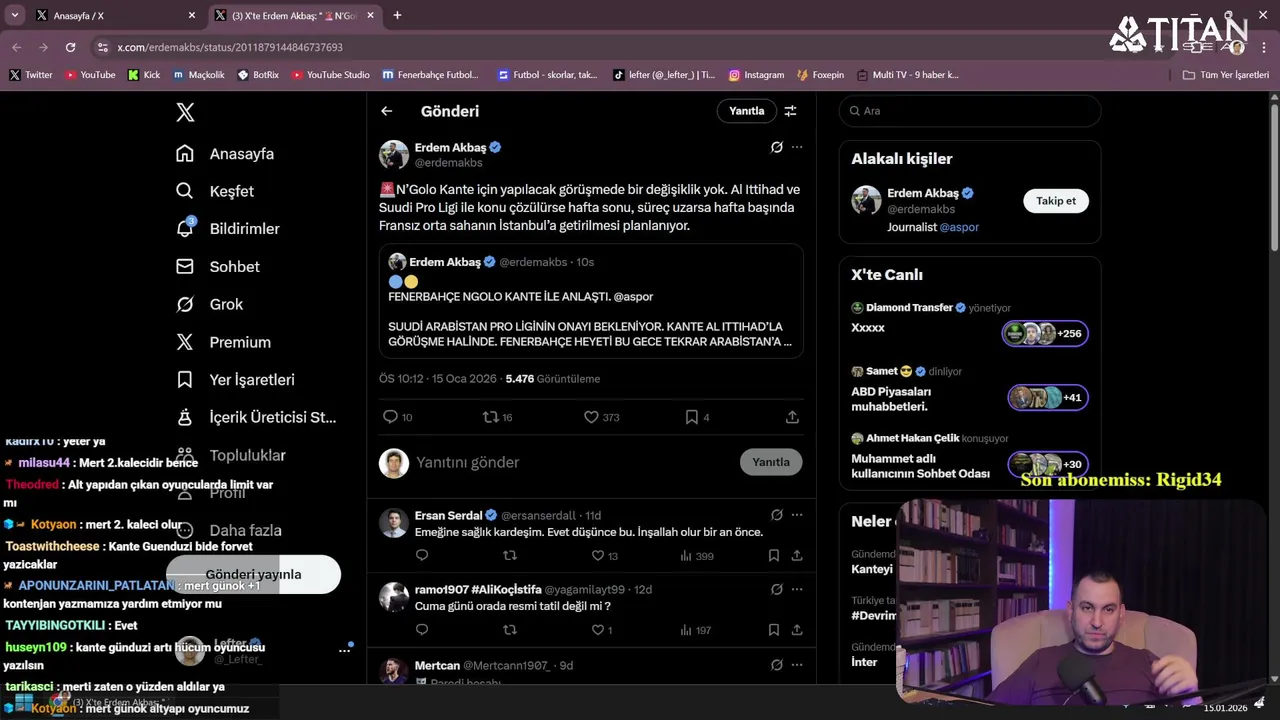Open Anasayfa home in sidebar
Screen dimensions: 1280x720
point(225,154)
